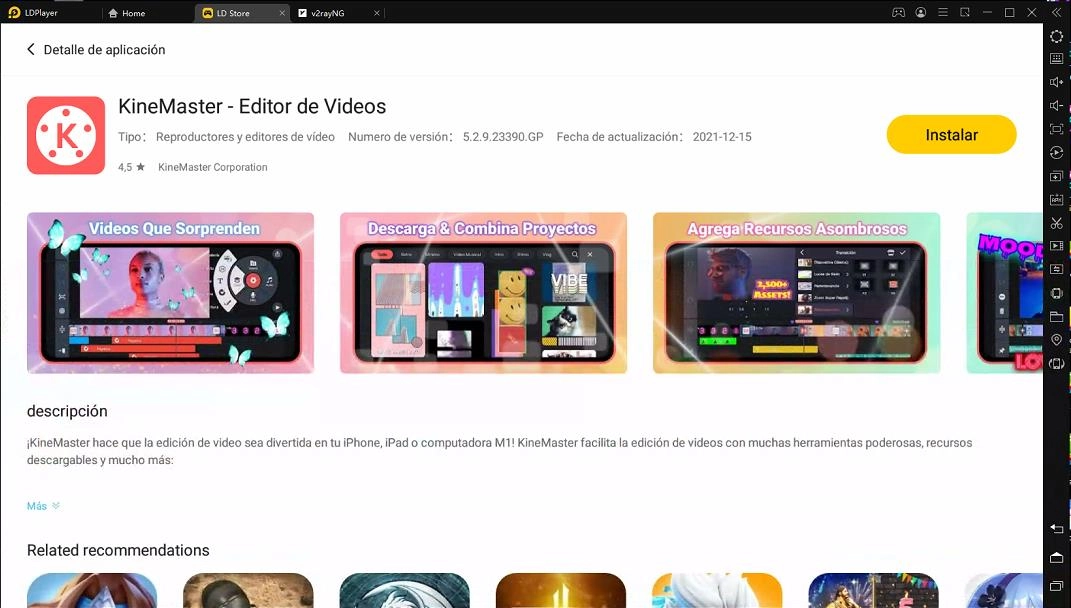The width and height of the screenshot is (1071, 608).
Task: Open the keyboard mapping tool
Action: tap(1056, 59)
